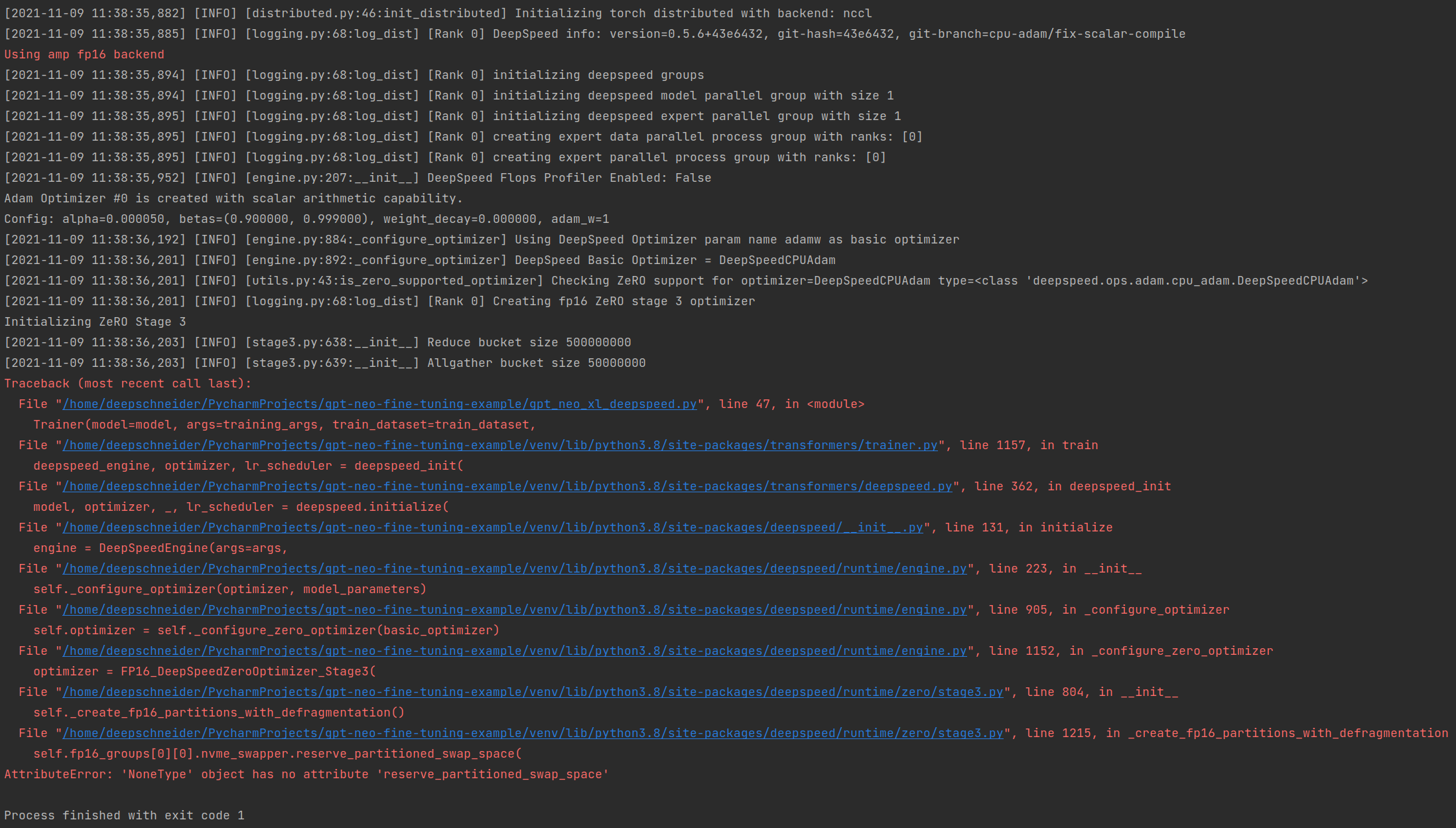The height and width of the screenshot is (828, 1456).
Task: Click Process finished with exit code 1
Action: pyautogui.click(x=124, y=815)
